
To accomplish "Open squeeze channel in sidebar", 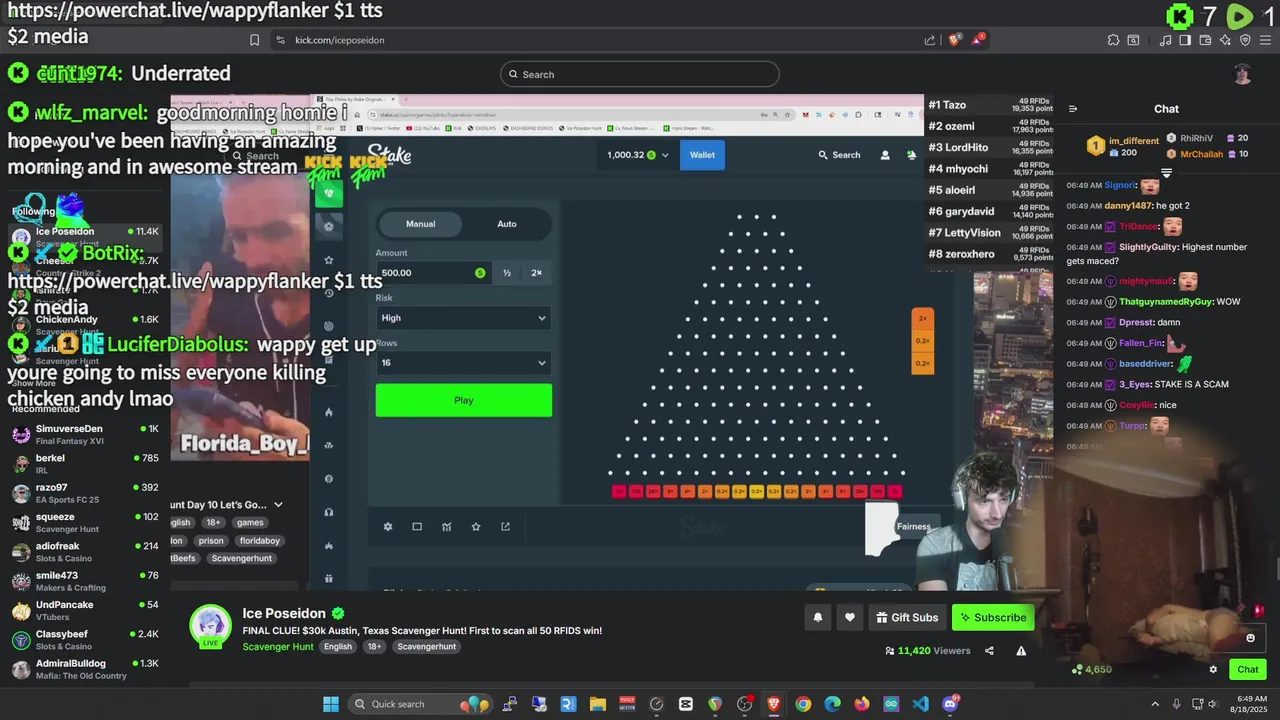I will point(85,523).
